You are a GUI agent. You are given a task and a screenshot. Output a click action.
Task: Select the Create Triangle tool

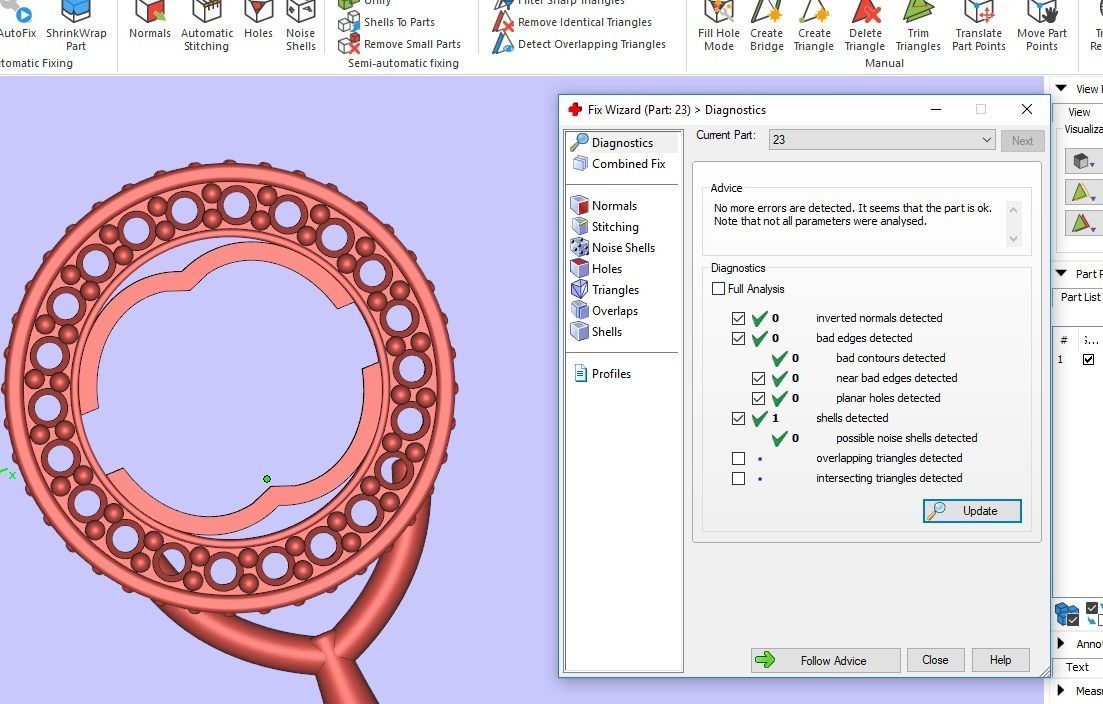(814, 26)
